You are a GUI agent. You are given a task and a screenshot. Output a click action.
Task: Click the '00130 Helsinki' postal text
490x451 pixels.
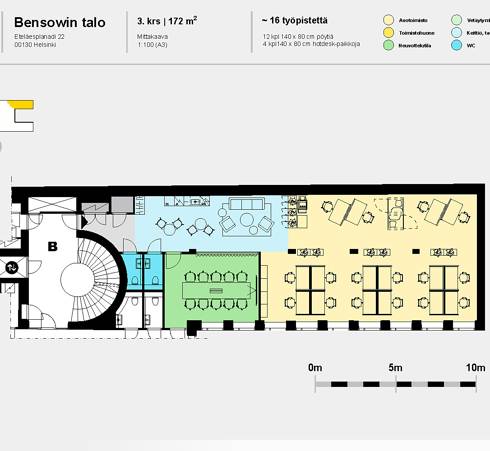(35, 45)
